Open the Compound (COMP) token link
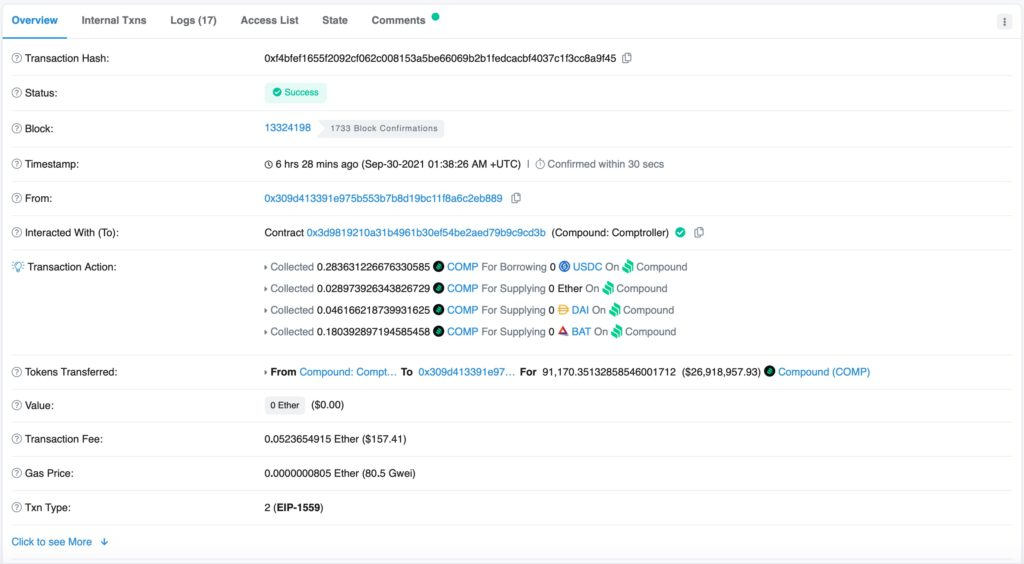The image size is (1024, 564). [824, 371]
